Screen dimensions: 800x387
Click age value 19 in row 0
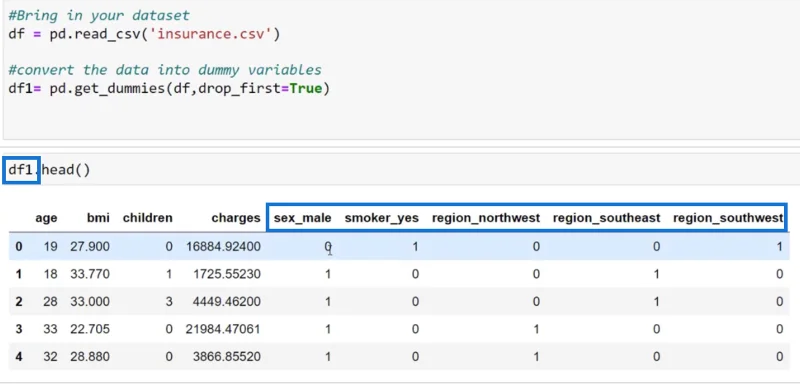51,247
